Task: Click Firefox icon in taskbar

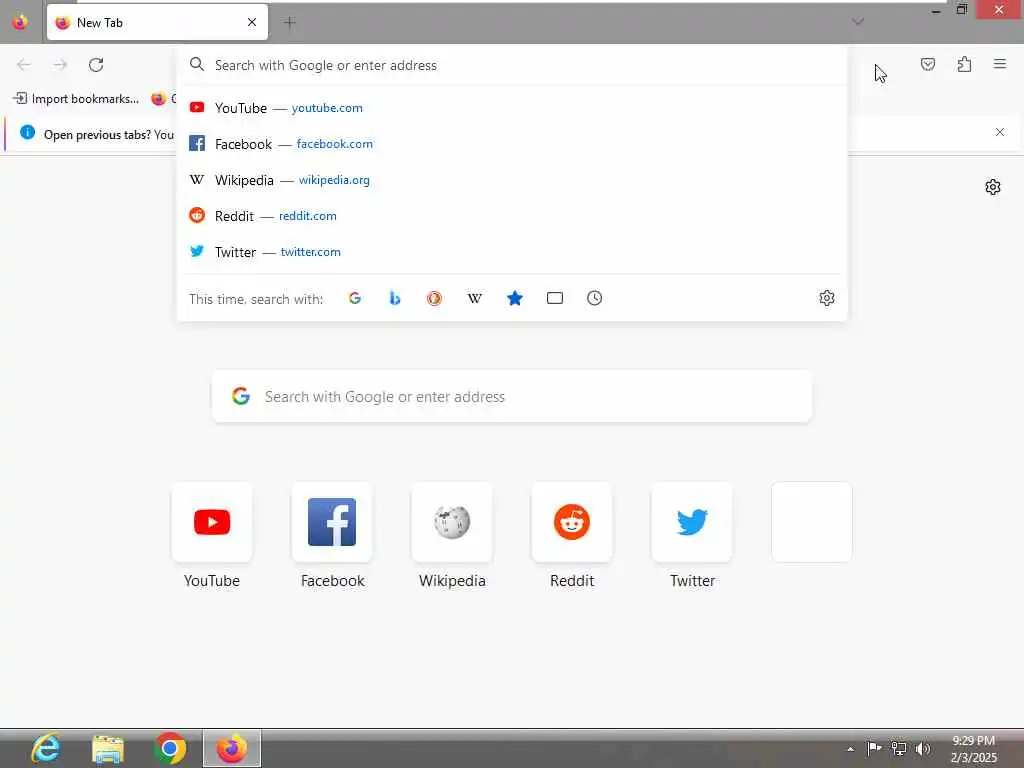Action: (232, 748)
